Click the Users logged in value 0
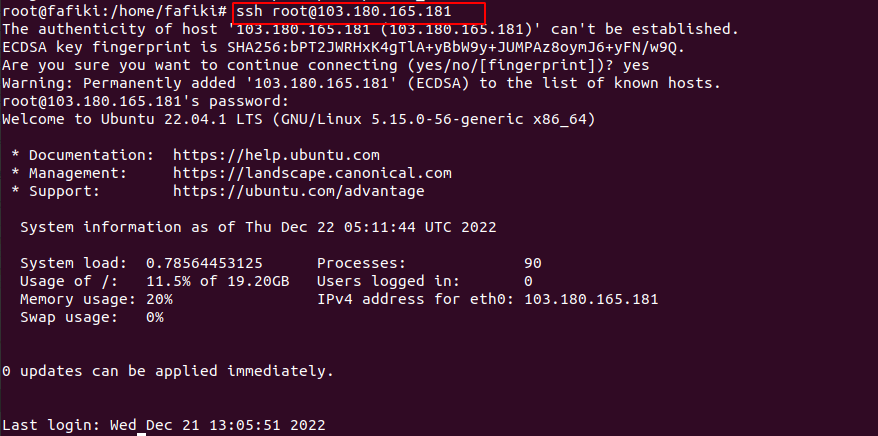This screenshot has height=436, width=878. click(x=528, y=281)
